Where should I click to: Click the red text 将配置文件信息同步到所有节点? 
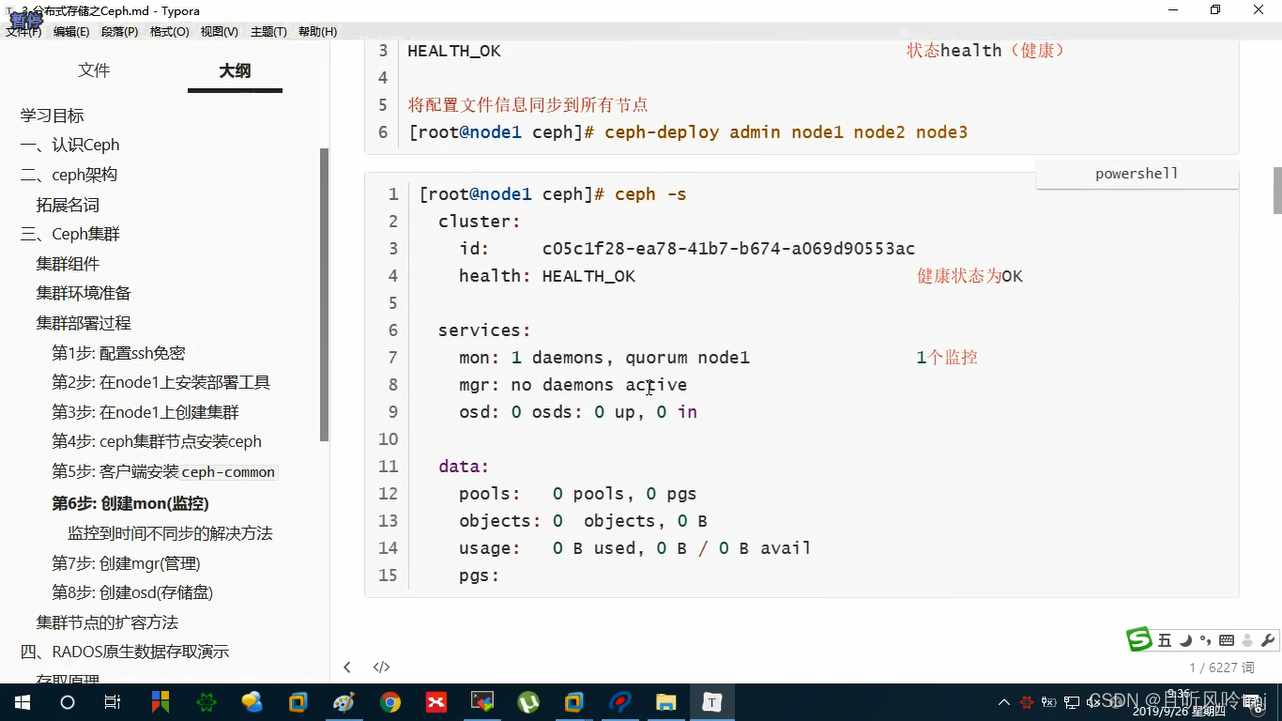click(528, 104)
